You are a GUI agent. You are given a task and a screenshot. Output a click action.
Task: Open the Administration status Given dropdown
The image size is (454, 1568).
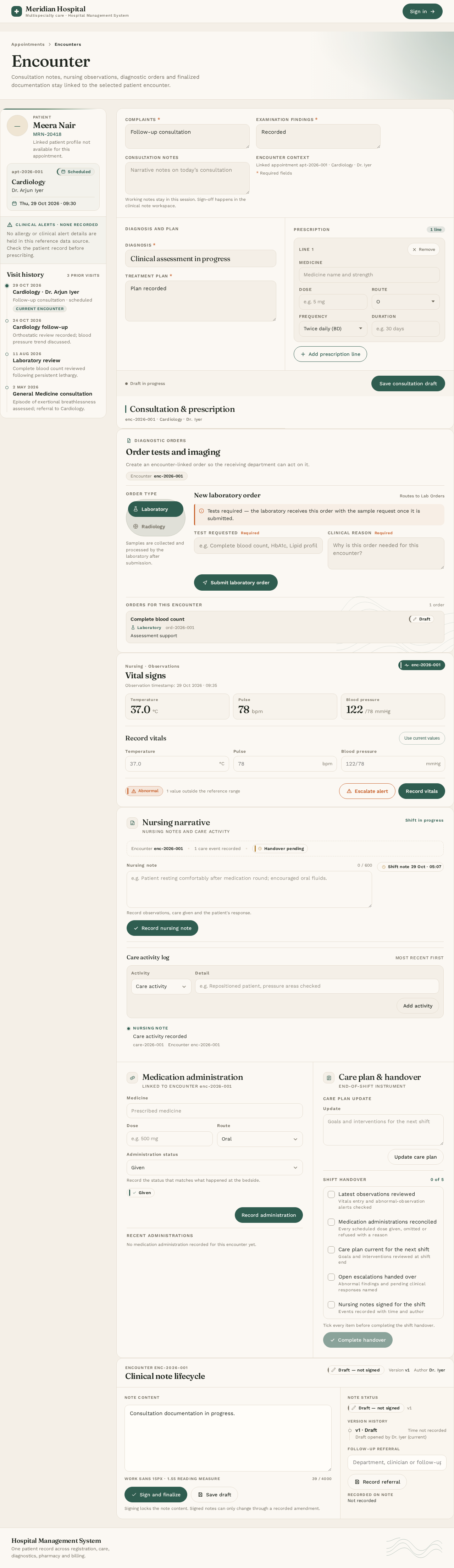point(214,1167)
